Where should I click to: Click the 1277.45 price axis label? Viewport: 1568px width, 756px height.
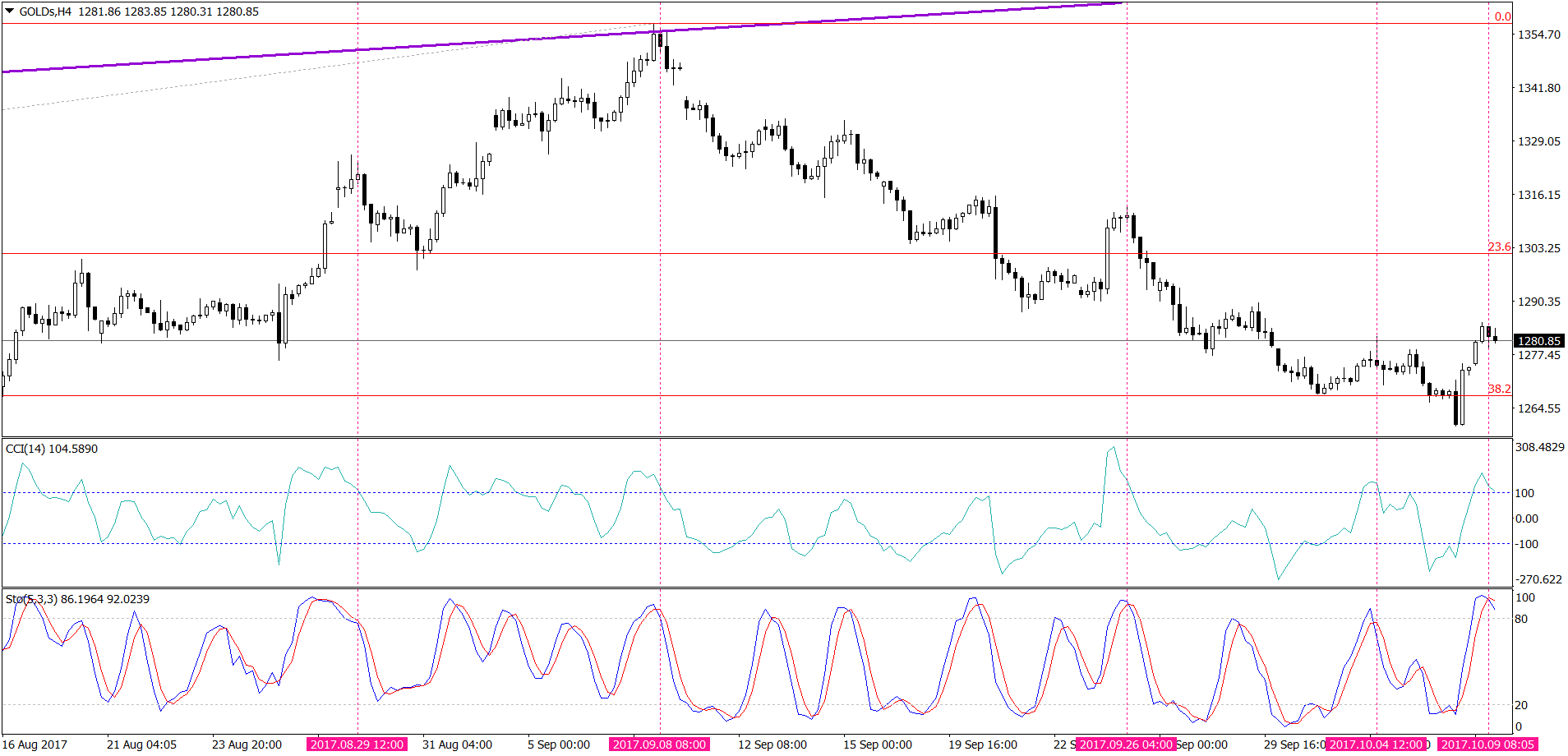pos(1538,355)
